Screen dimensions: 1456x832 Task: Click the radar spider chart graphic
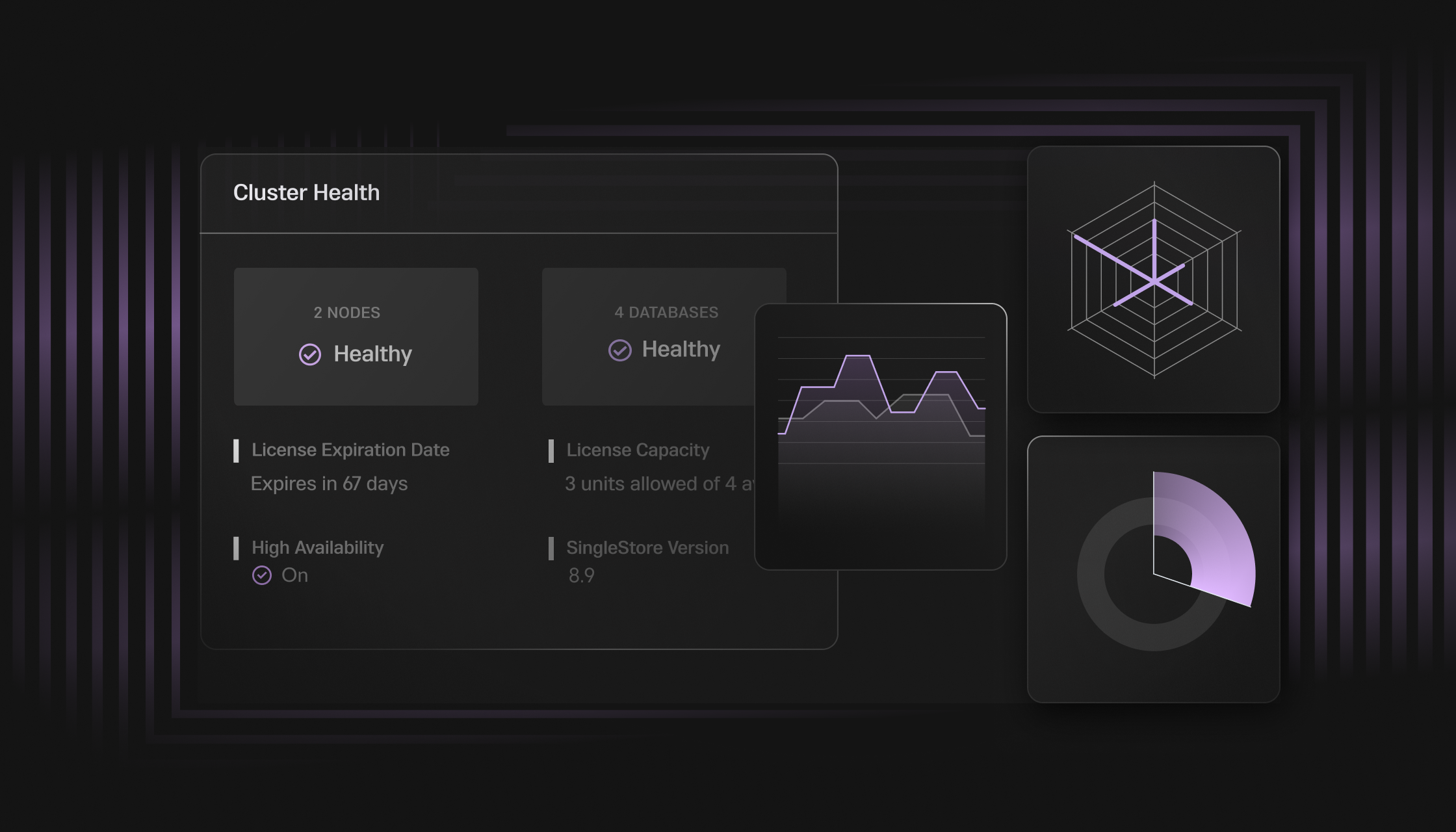[x=1154, y=280]
